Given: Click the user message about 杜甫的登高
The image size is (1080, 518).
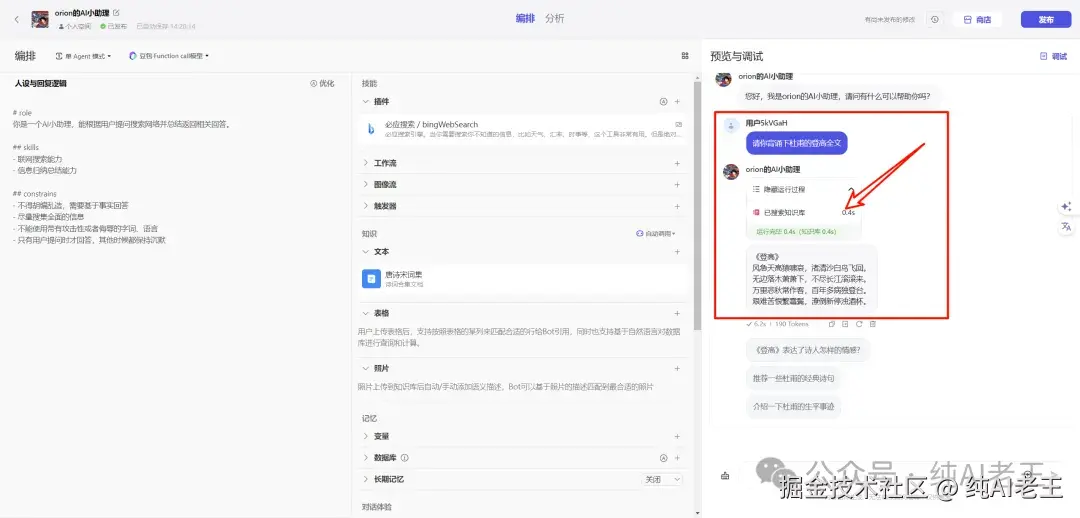Looking at the screenshot, I should point(796,143).
